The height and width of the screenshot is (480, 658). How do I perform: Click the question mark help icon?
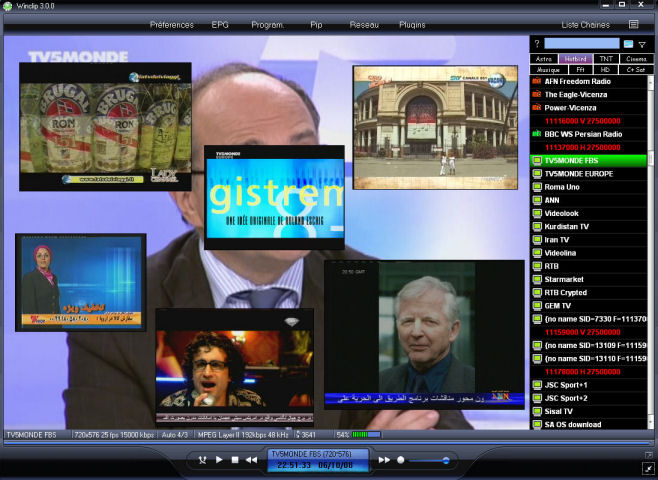coord(537,44)
